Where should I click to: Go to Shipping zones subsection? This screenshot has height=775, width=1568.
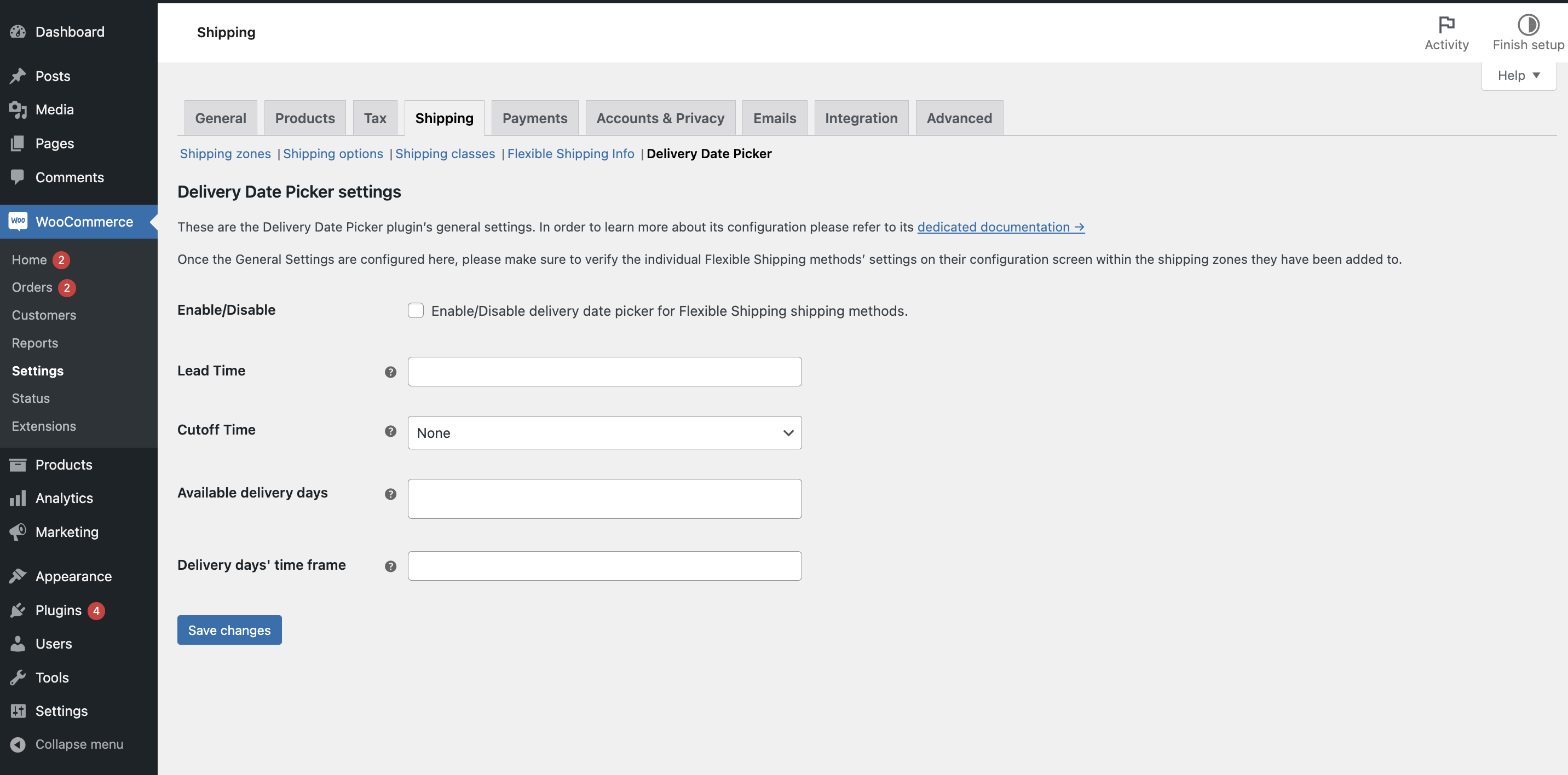[224, 153]
